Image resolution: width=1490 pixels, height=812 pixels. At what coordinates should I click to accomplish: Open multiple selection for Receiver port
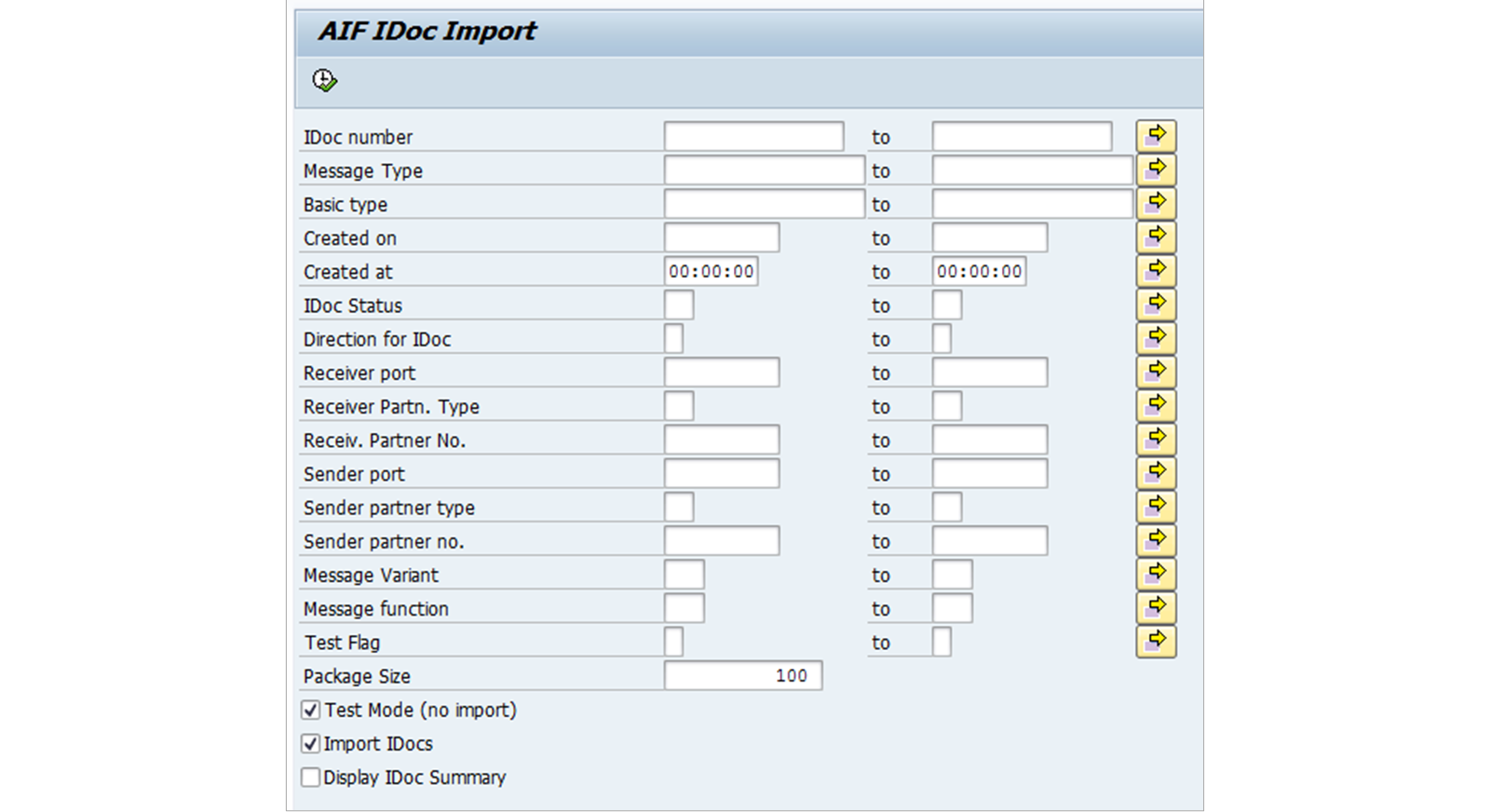pyautogui.click(x=1156, y=372)
